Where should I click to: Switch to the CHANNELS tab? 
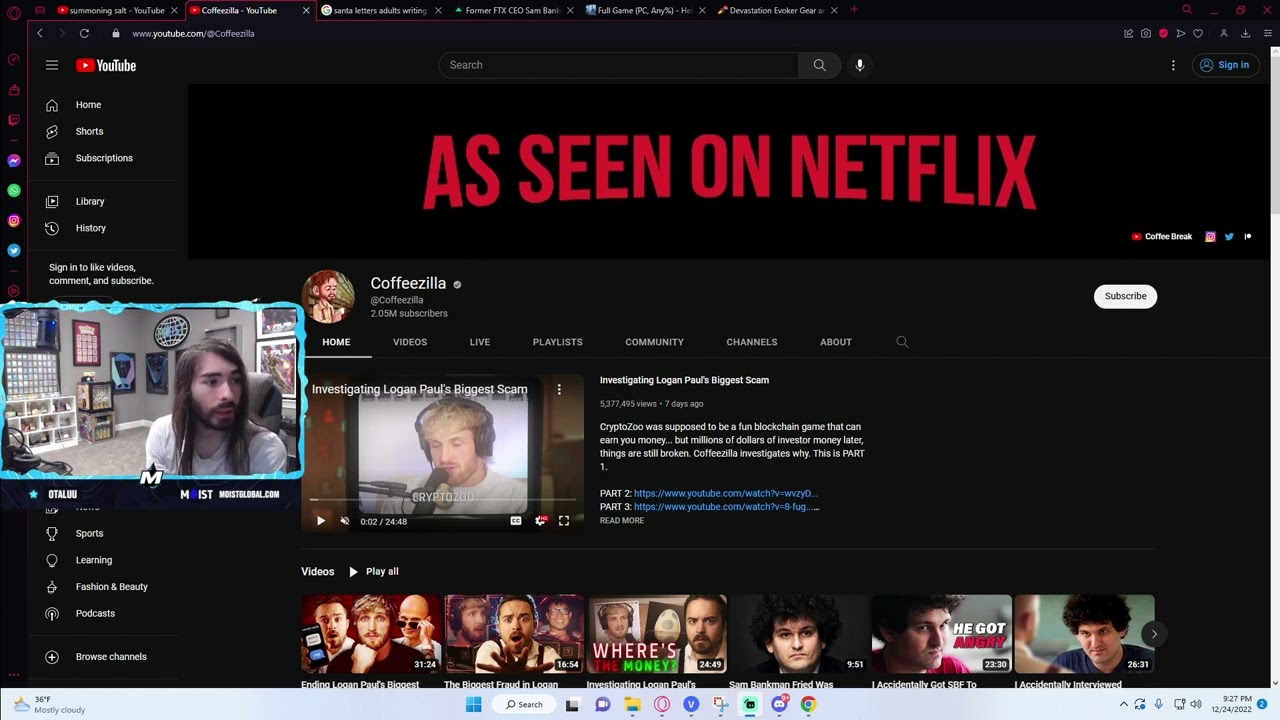point(752,342)
